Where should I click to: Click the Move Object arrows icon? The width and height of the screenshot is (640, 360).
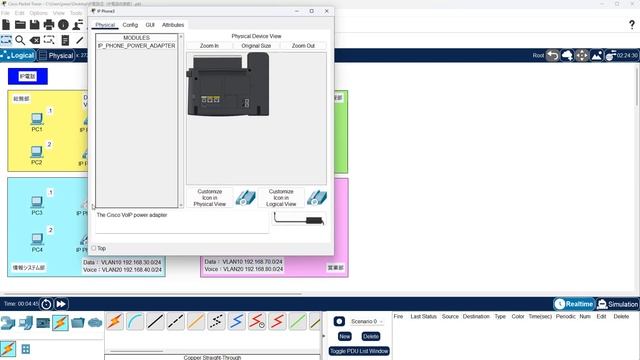click(x=582, y=55)
